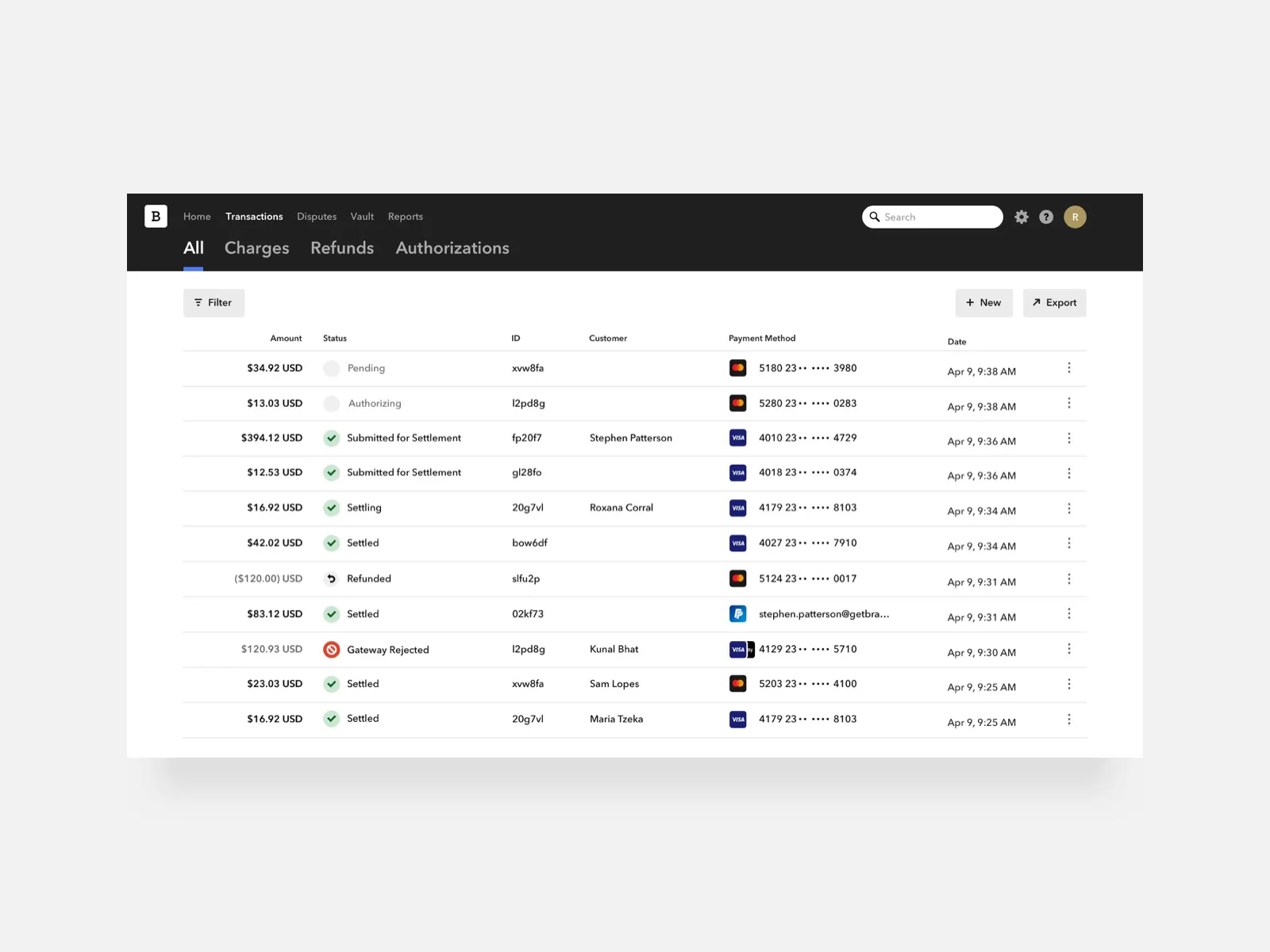This screenshot has height=952, width=1270.
Task: Click the refund arrow icon on the slfu2p row
Action: [331, 578]
